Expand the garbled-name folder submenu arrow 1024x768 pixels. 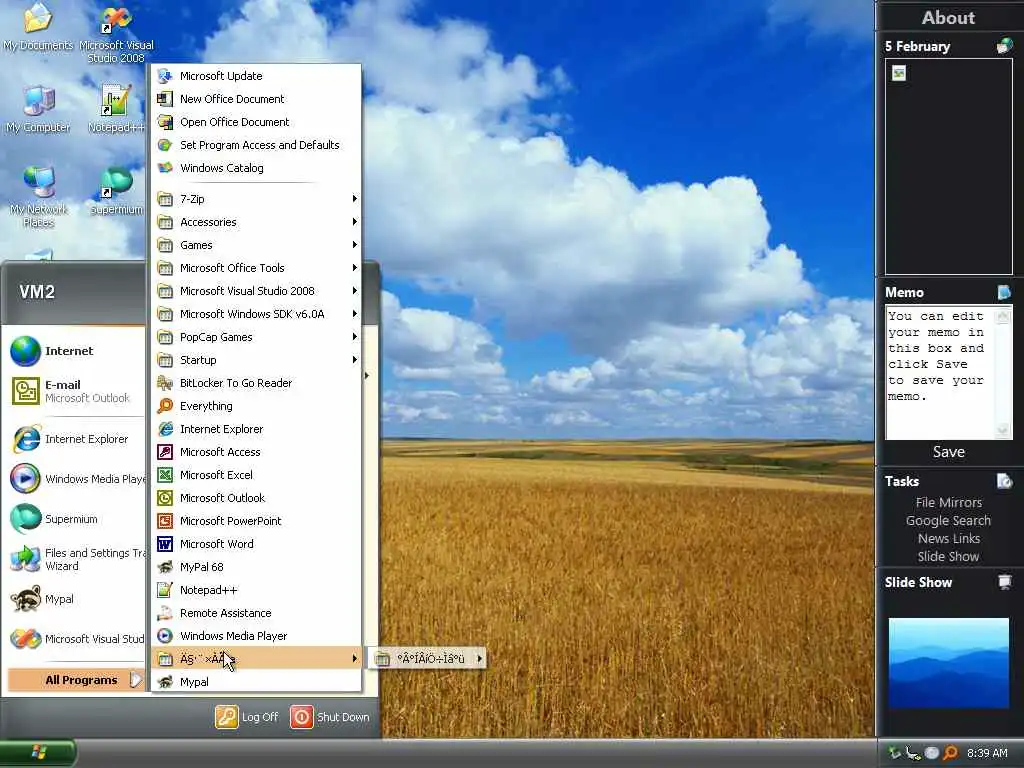click(x=355, y=658)
